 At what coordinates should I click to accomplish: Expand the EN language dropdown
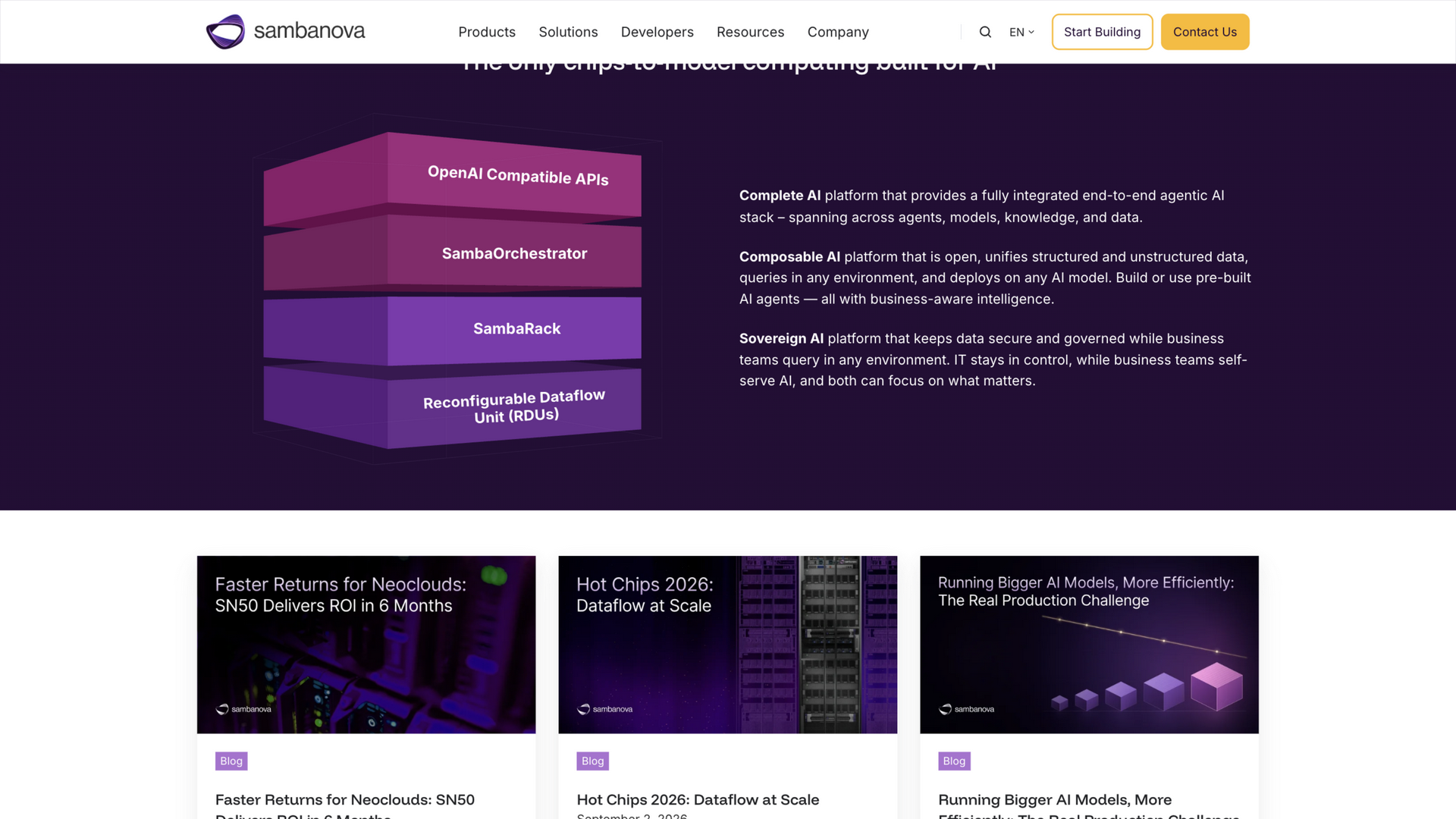coord(1021,32)
